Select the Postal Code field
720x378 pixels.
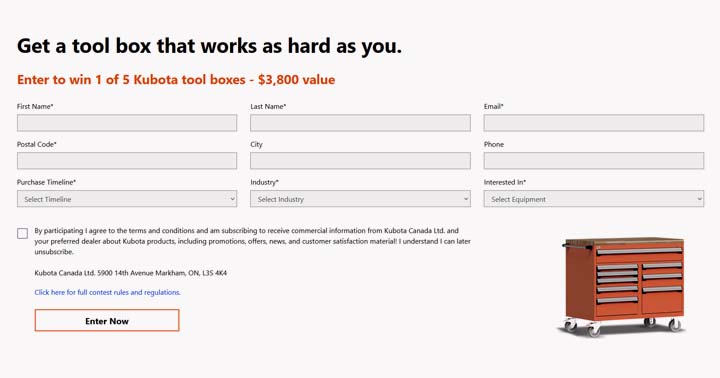[x=127, y=161]
